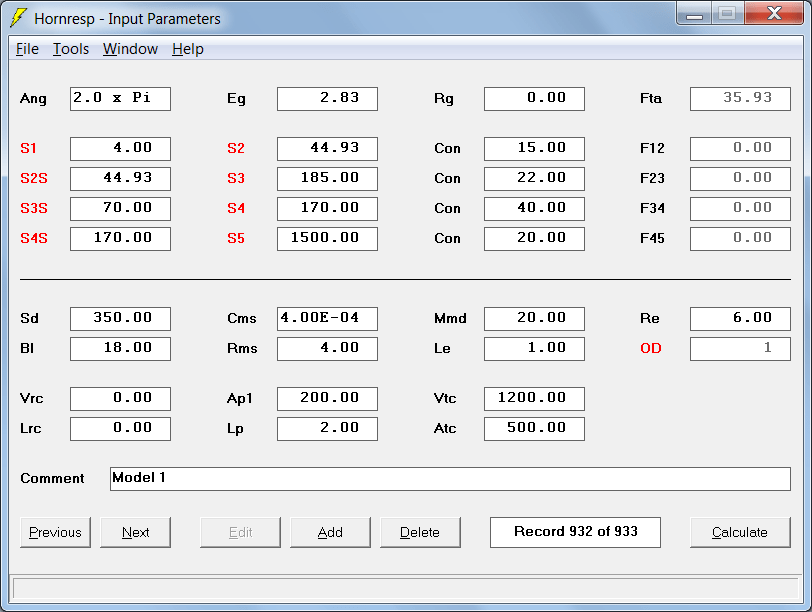Click the Mmd input field

click(x=534, y=318)
